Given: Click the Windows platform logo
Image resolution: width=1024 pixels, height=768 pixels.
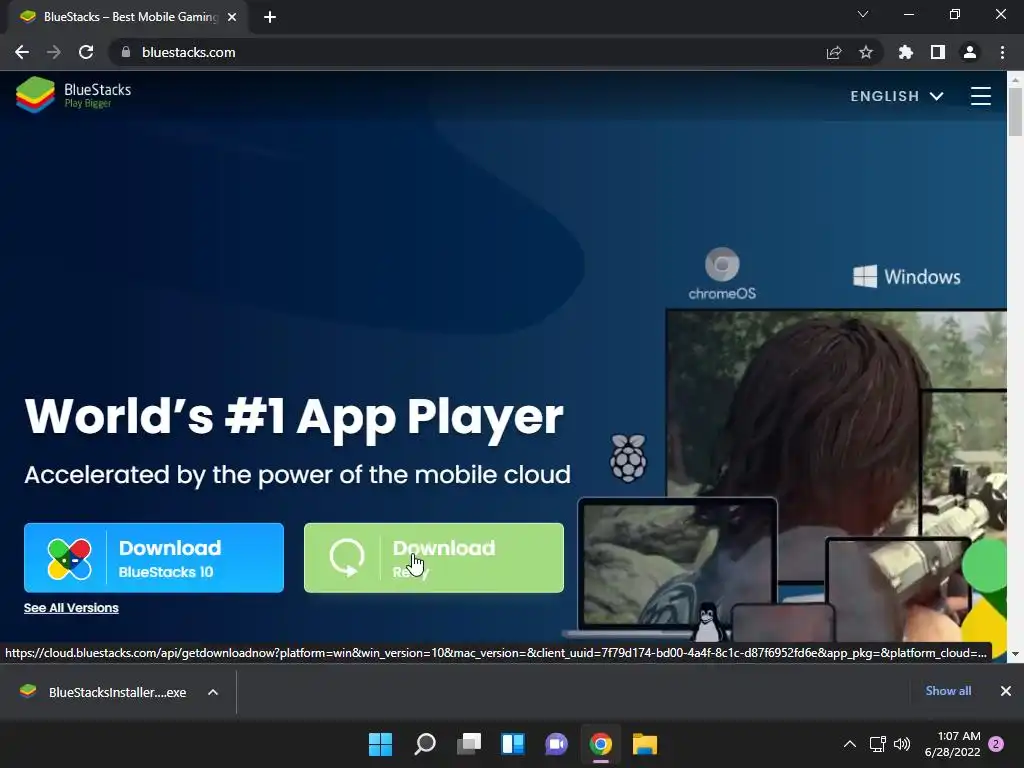Looking at the screenshot, I should [906, 276].
